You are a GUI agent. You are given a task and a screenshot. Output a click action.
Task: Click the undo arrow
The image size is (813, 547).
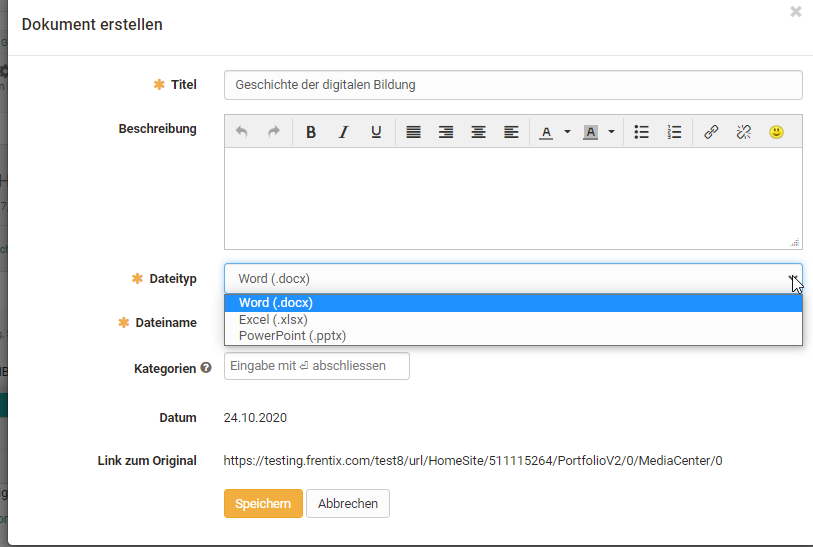click(241, 132)
